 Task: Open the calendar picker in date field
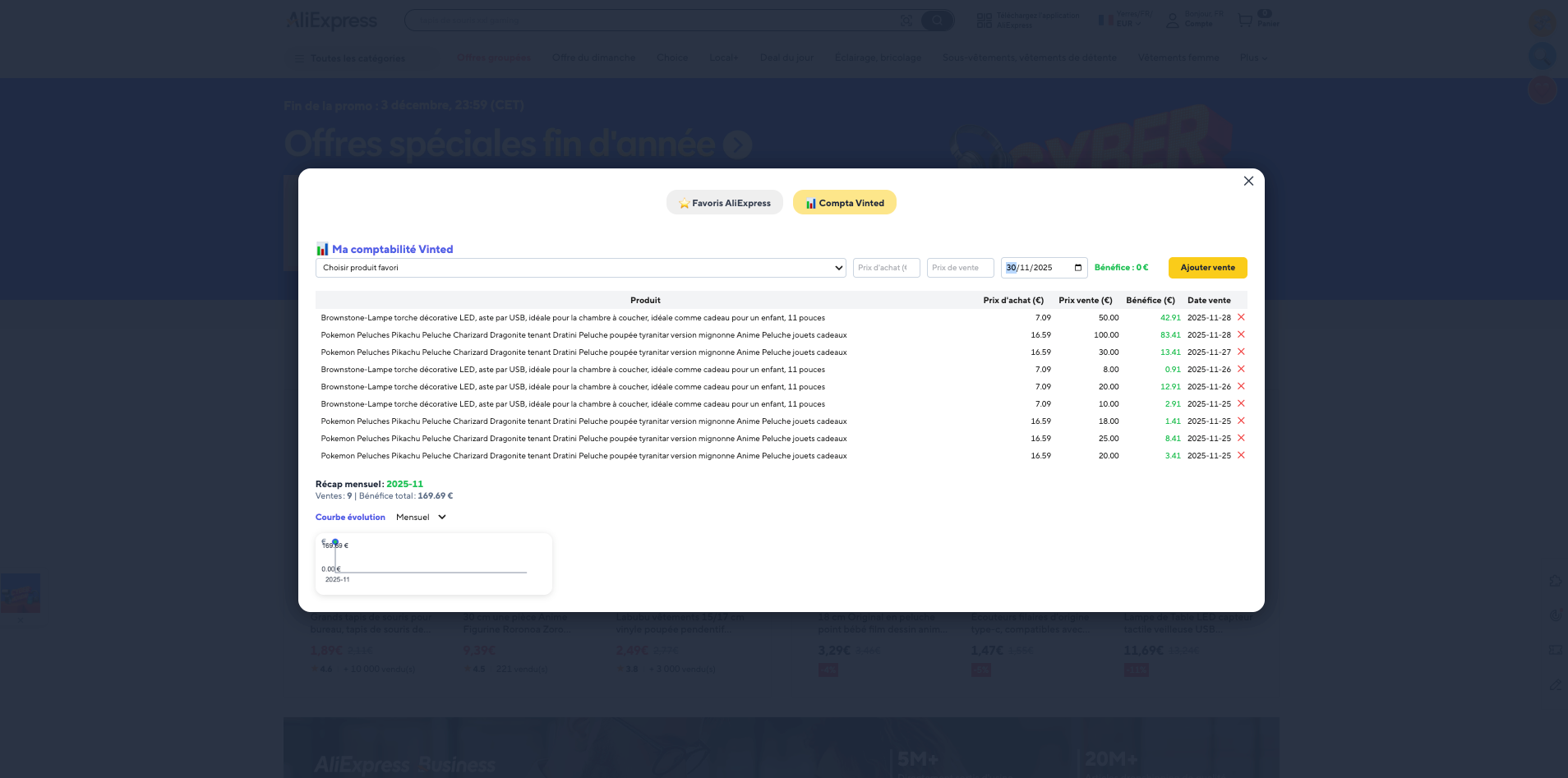pos(1077,268)
